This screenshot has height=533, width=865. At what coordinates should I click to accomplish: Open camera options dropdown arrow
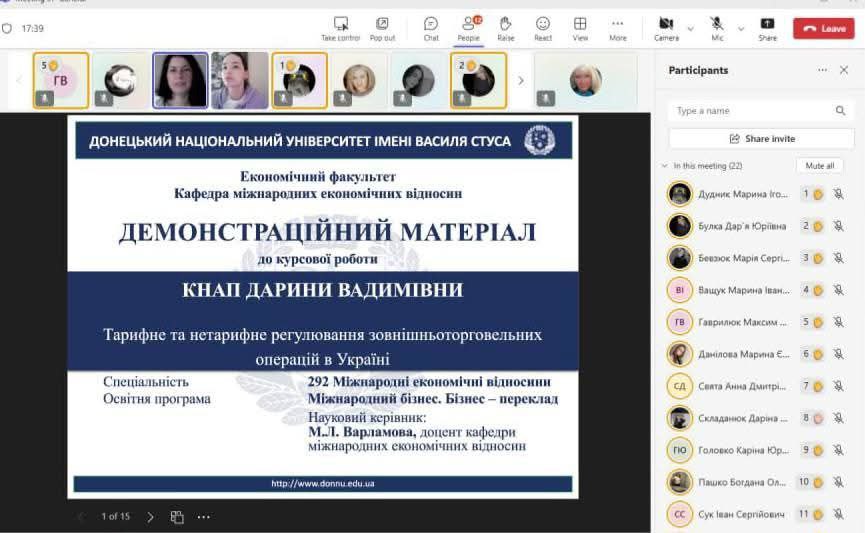[x=691, y=29]
